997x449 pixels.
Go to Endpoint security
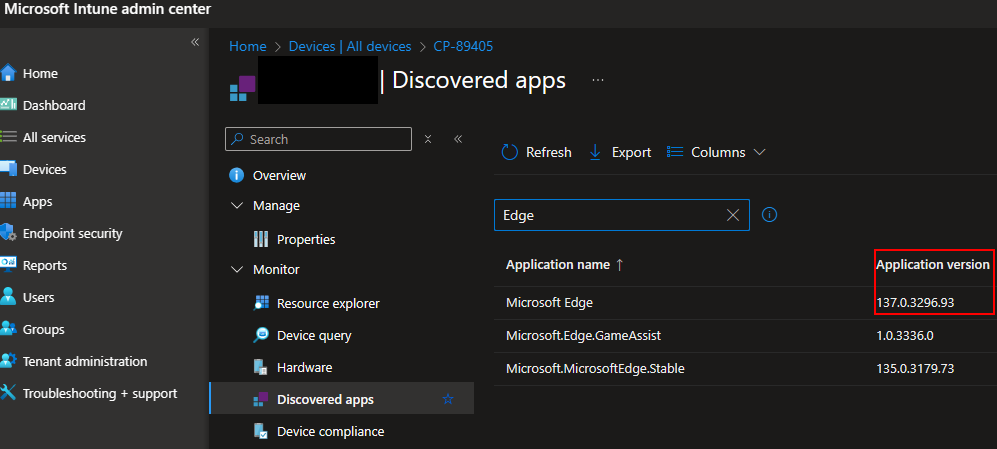72,233
